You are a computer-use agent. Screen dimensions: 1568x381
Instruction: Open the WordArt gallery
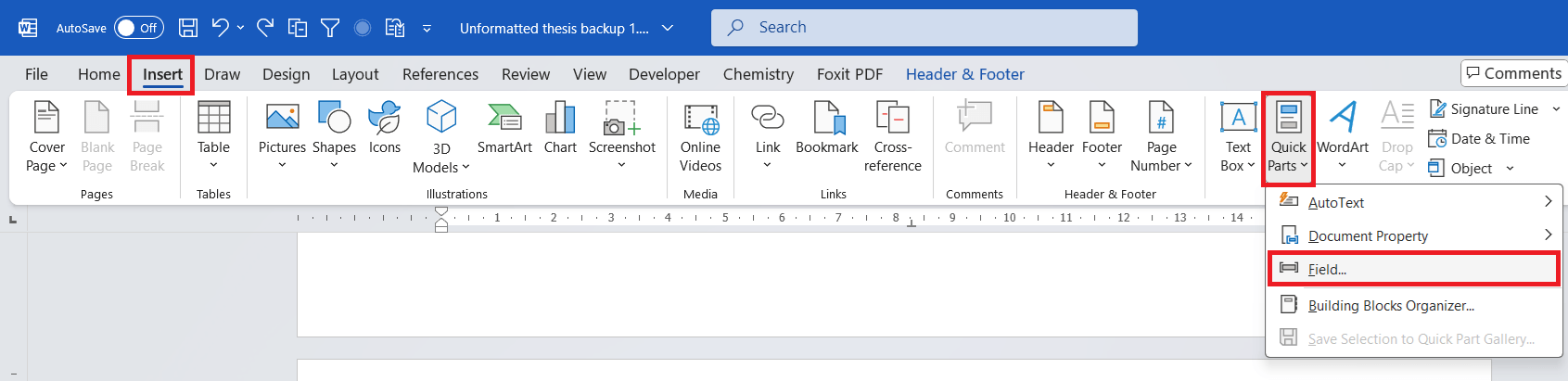click(x=1342, y=137)
